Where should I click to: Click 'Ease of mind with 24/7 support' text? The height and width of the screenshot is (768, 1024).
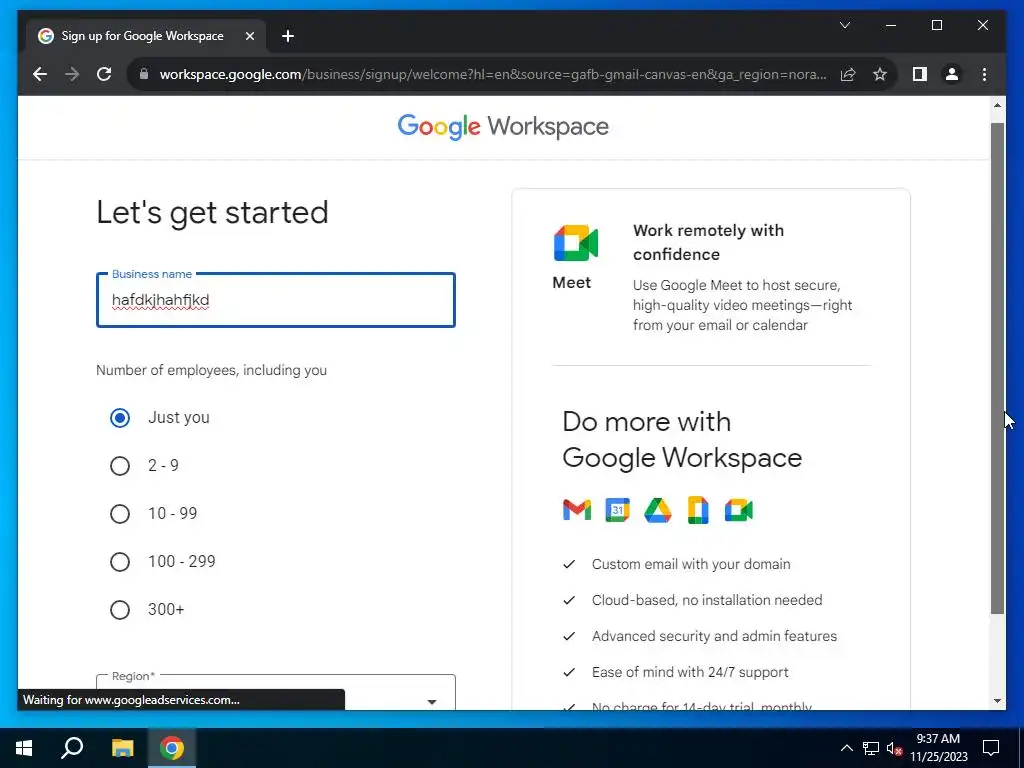pyautogui.click(x=690, y=672)
